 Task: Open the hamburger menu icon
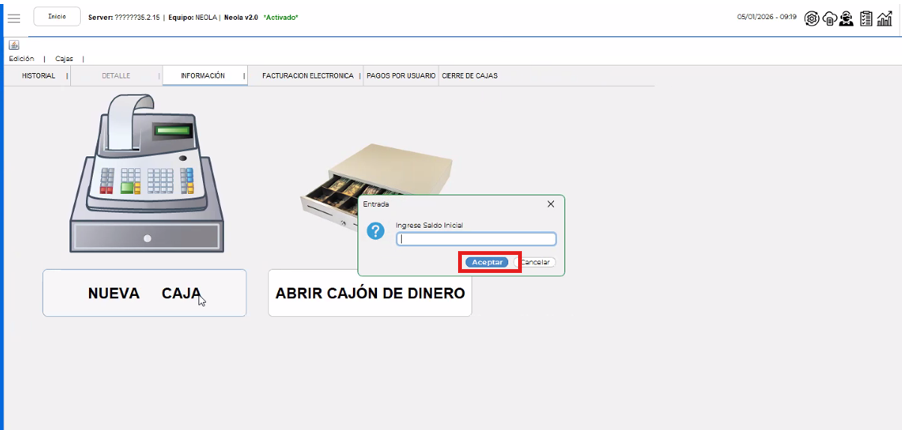(x=14, y=18)
